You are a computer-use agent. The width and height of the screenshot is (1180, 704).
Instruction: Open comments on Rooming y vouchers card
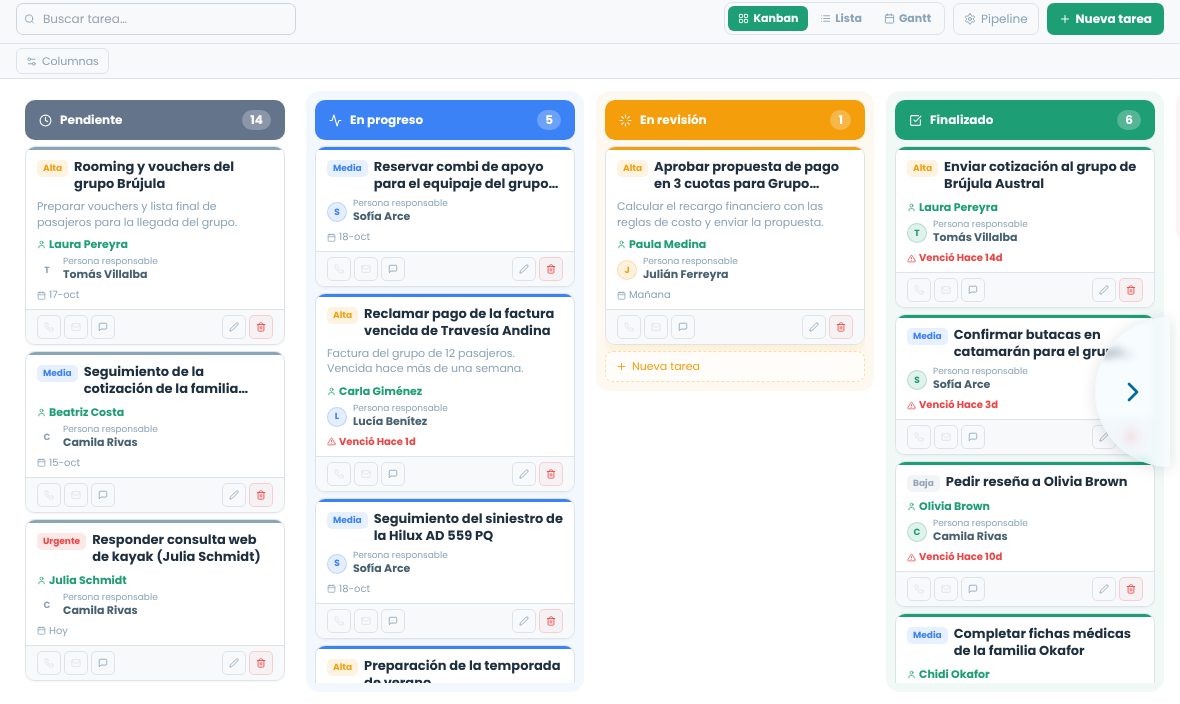pos(103,327)
